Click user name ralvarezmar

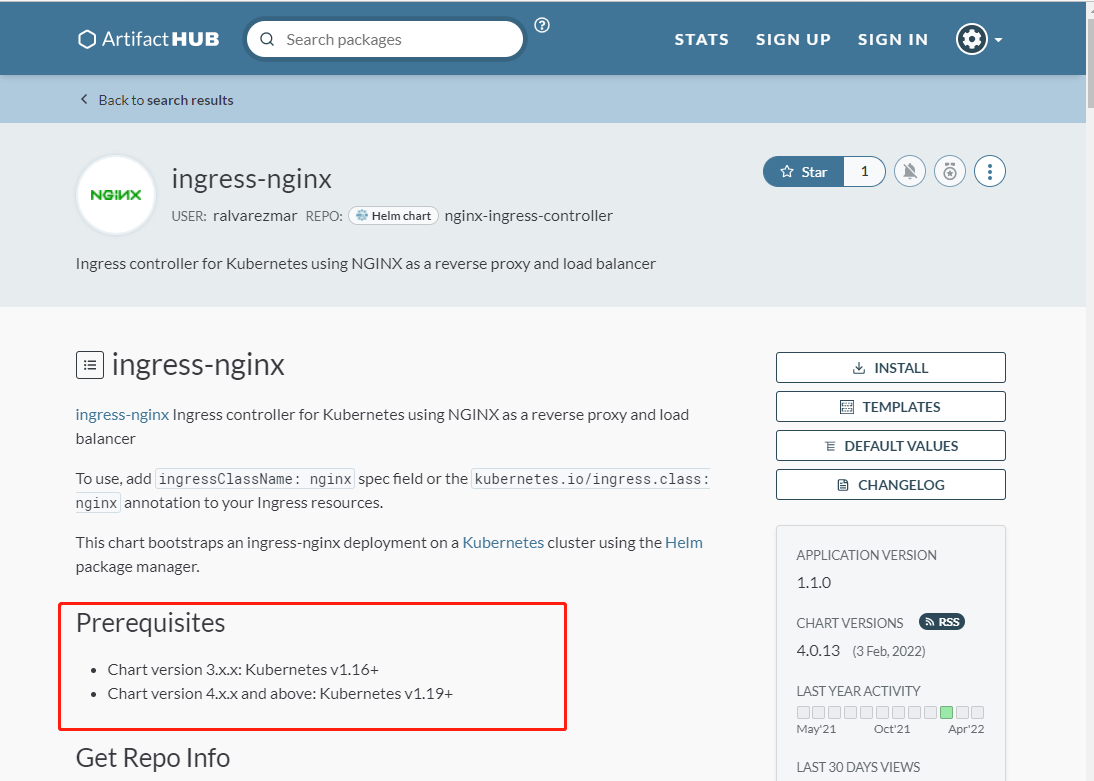pyautogui.click(x=255, y=216)
